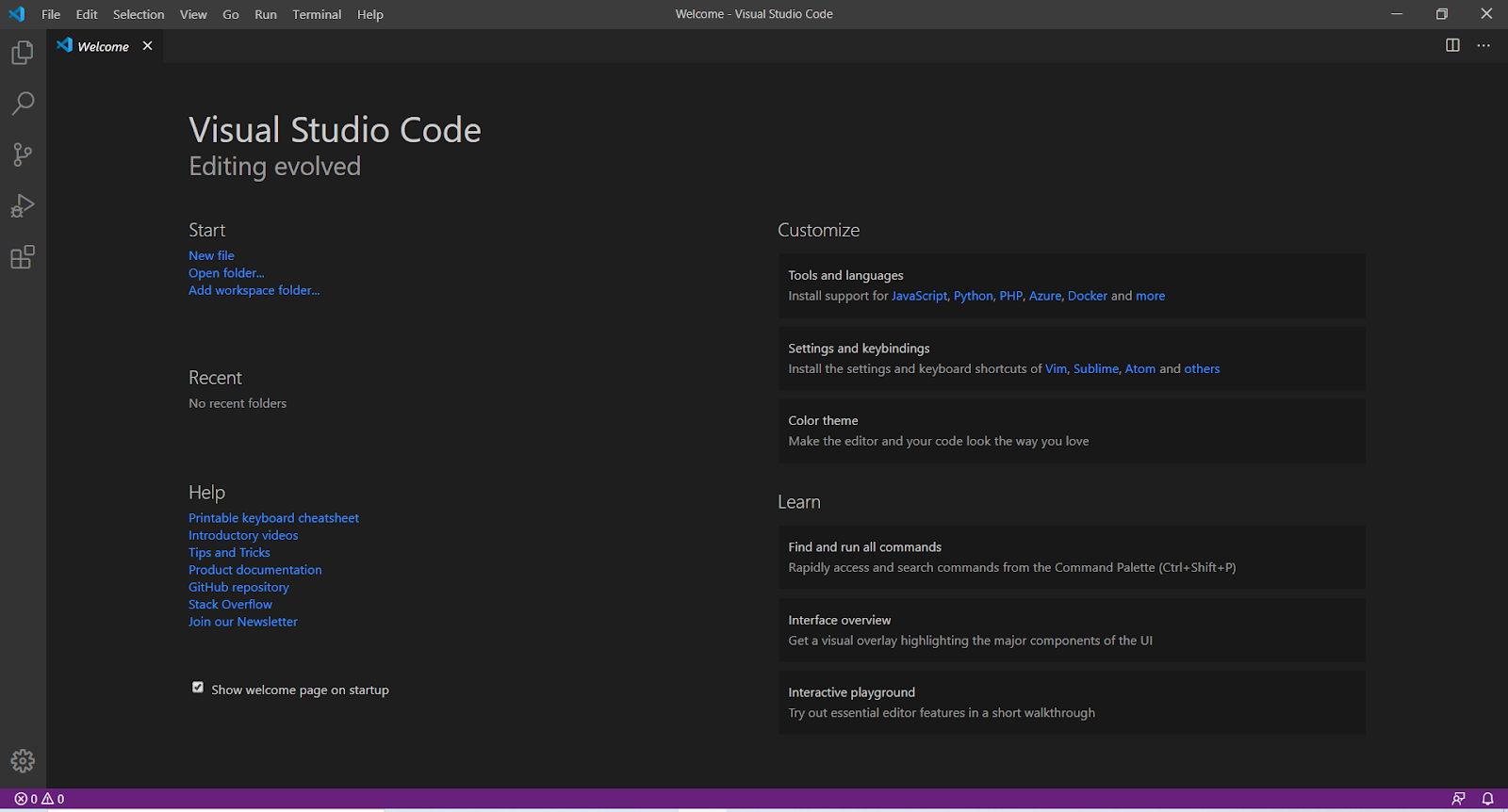This screenshot has width=1508, height=812.
Task: Open the notifications bell in status bar
Action: click(x=1487, y=799)
